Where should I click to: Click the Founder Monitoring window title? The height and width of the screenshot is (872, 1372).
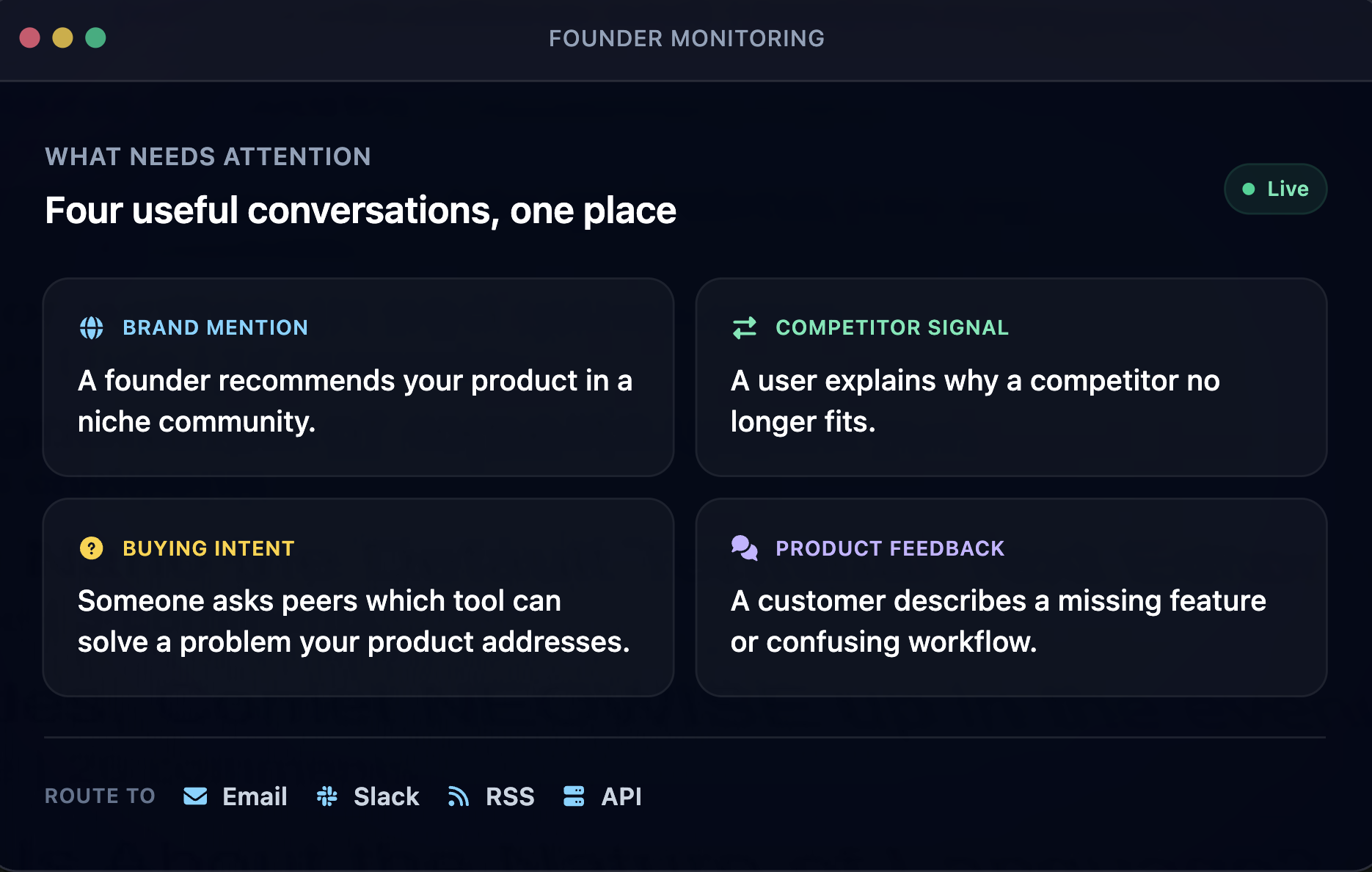click(687, 38)
